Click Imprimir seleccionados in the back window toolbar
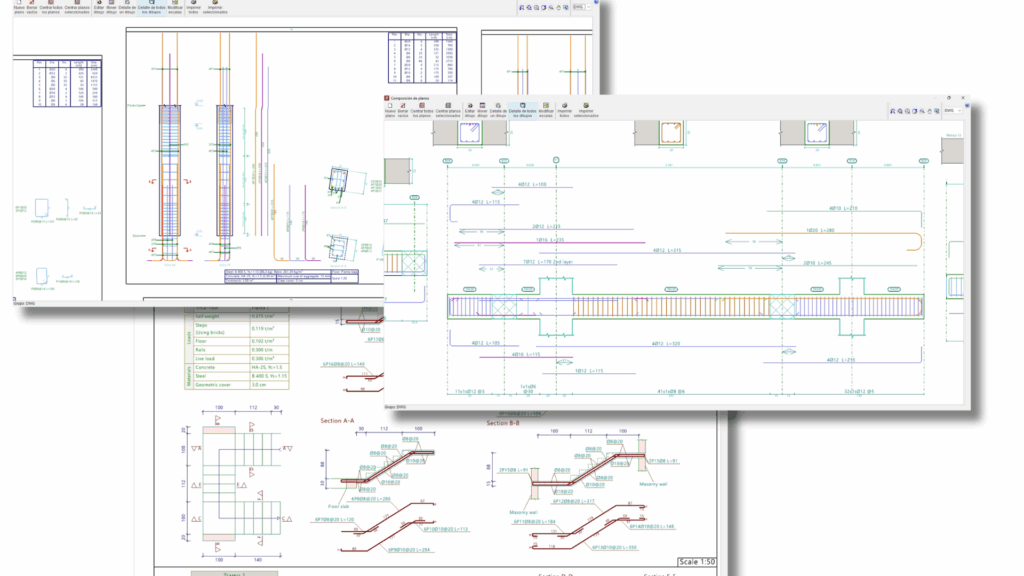This screenshot has width=1024, height=576. point(215,7)
